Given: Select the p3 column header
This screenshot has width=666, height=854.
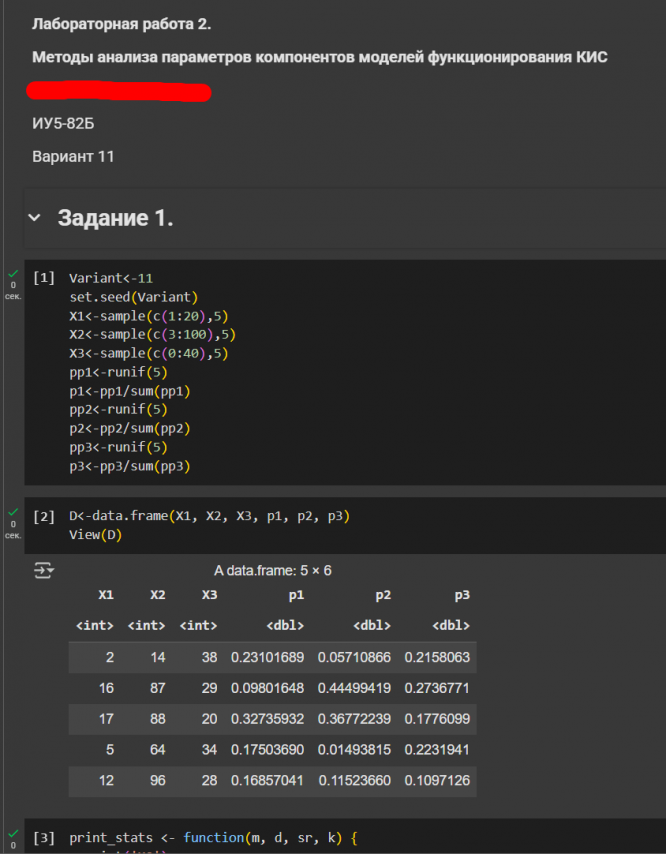Looking at the screenshot, I should [462, 595].
